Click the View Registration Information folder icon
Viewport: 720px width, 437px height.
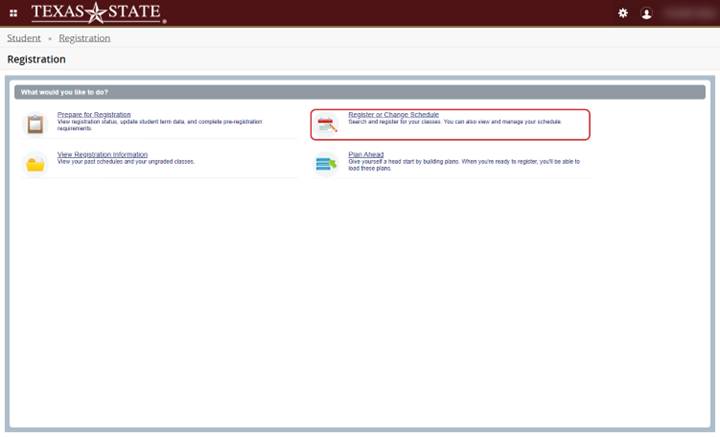point(36,164)
